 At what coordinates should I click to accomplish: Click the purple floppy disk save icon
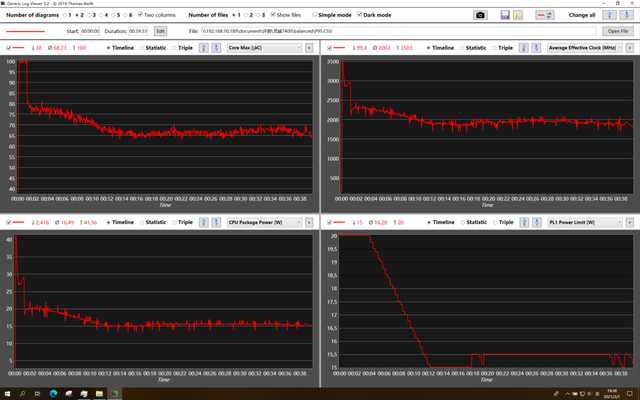505,15
